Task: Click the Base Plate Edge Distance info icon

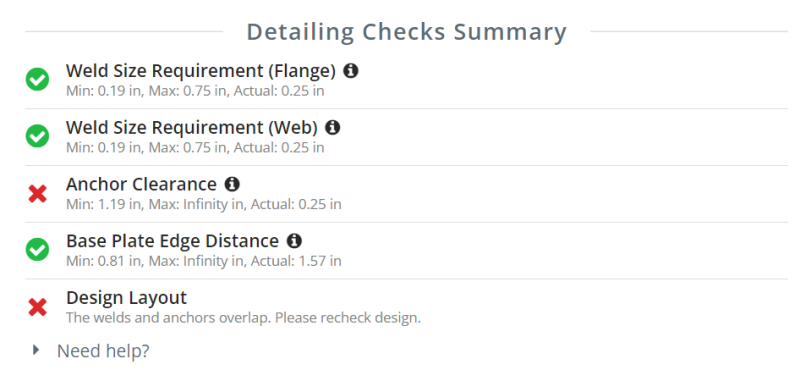Action: tap(294, 241)
